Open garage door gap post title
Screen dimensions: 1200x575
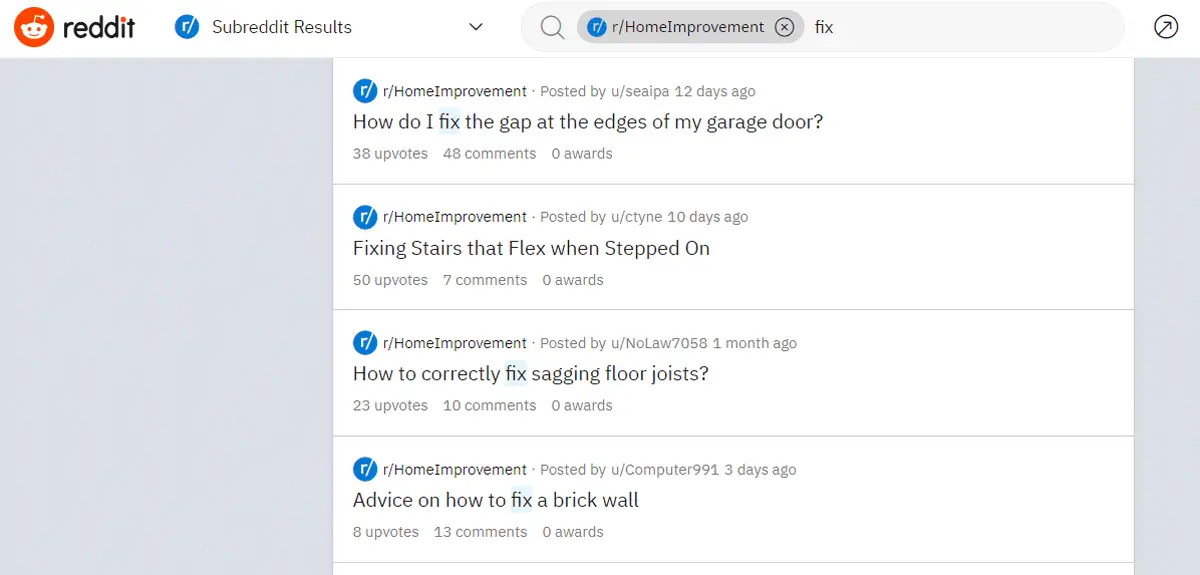[x=588, y=122]
